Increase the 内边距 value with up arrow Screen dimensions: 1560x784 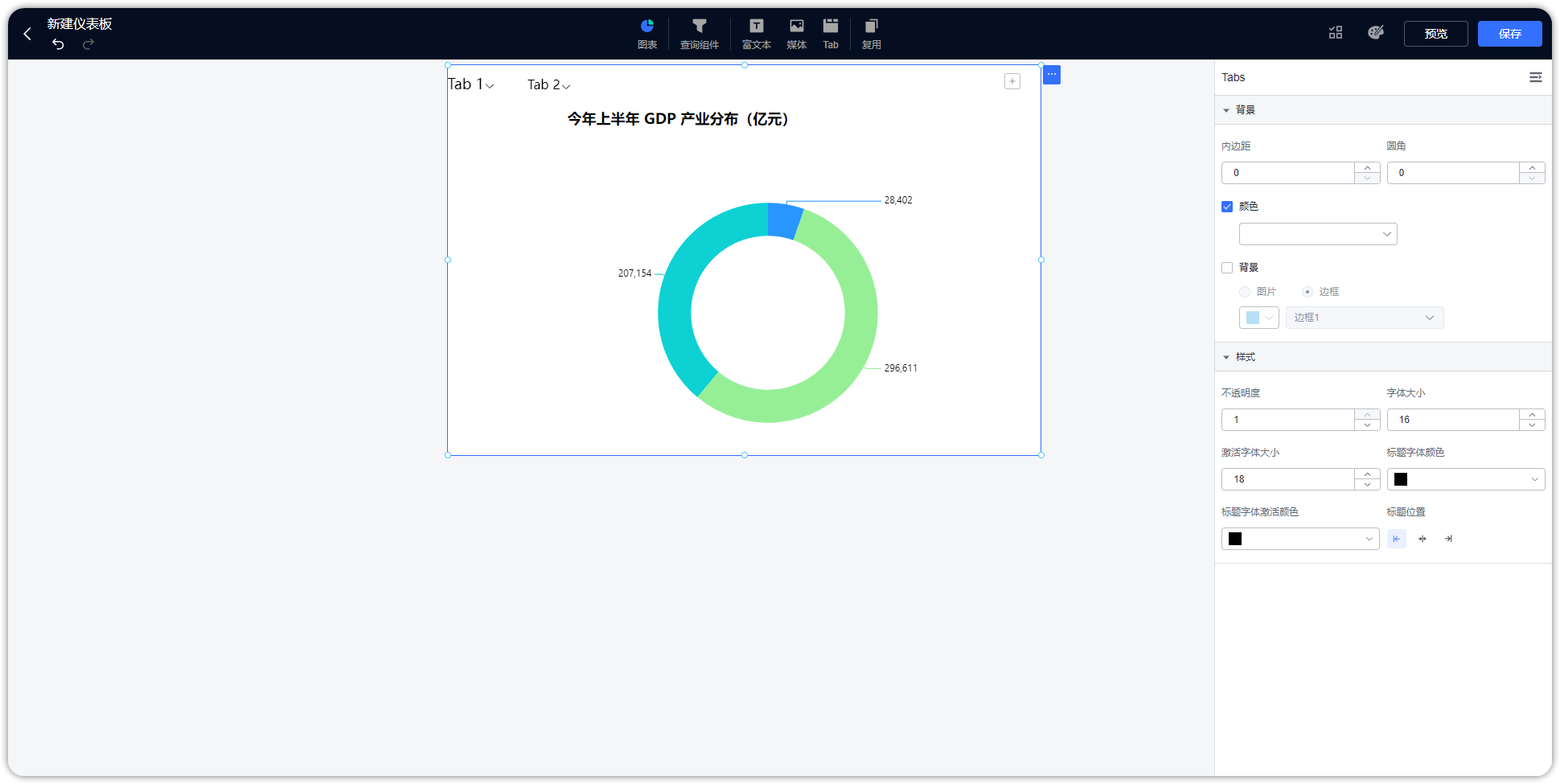click(1367, 167)
